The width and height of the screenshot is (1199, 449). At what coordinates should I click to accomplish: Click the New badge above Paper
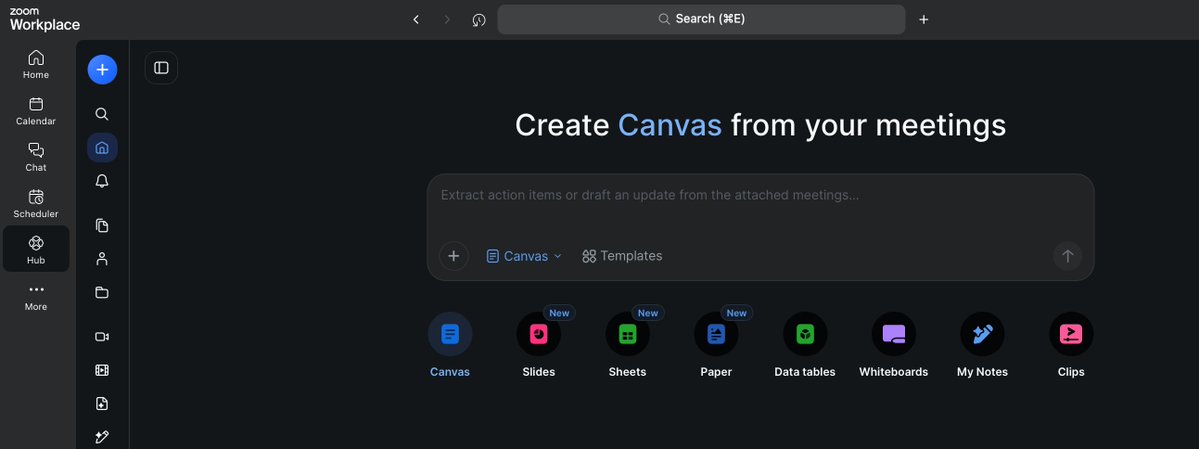[736, 313]
